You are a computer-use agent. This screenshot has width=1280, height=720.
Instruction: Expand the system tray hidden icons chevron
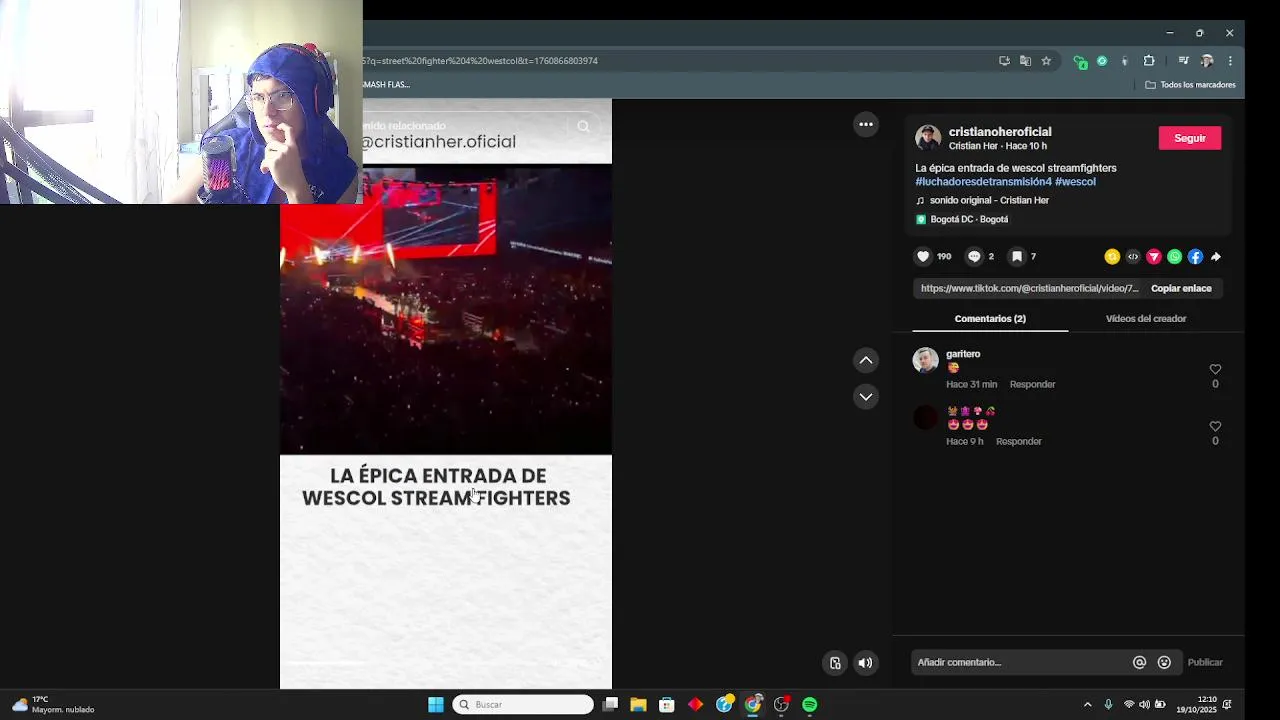point(1088,705)
